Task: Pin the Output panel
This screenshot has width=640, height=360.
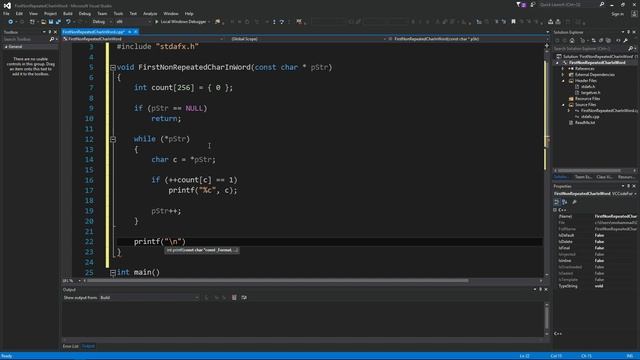Action: click(540, 289)
